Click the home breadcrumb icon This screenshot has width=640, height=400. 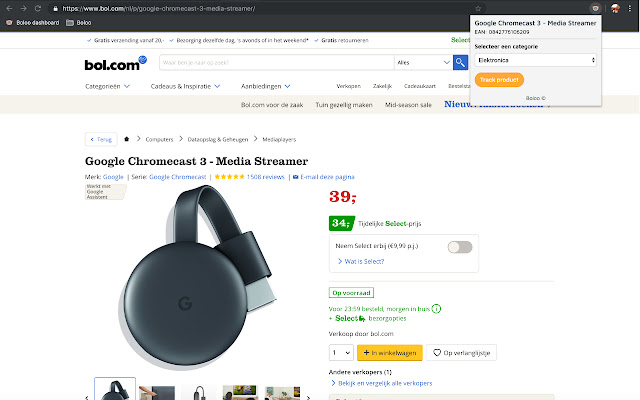pyautogui.click(x=126, y=139)
